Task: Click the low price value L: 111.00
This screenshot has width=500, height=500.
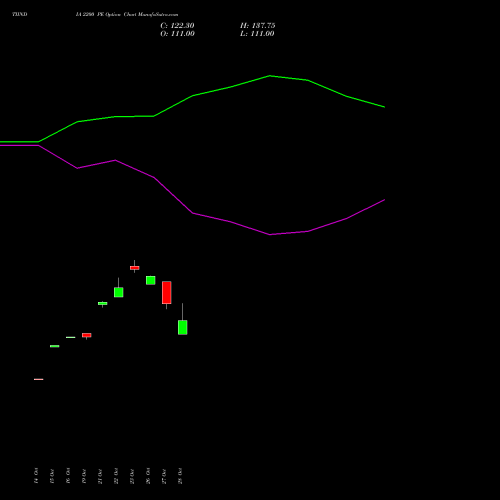Action: (257, 34)
